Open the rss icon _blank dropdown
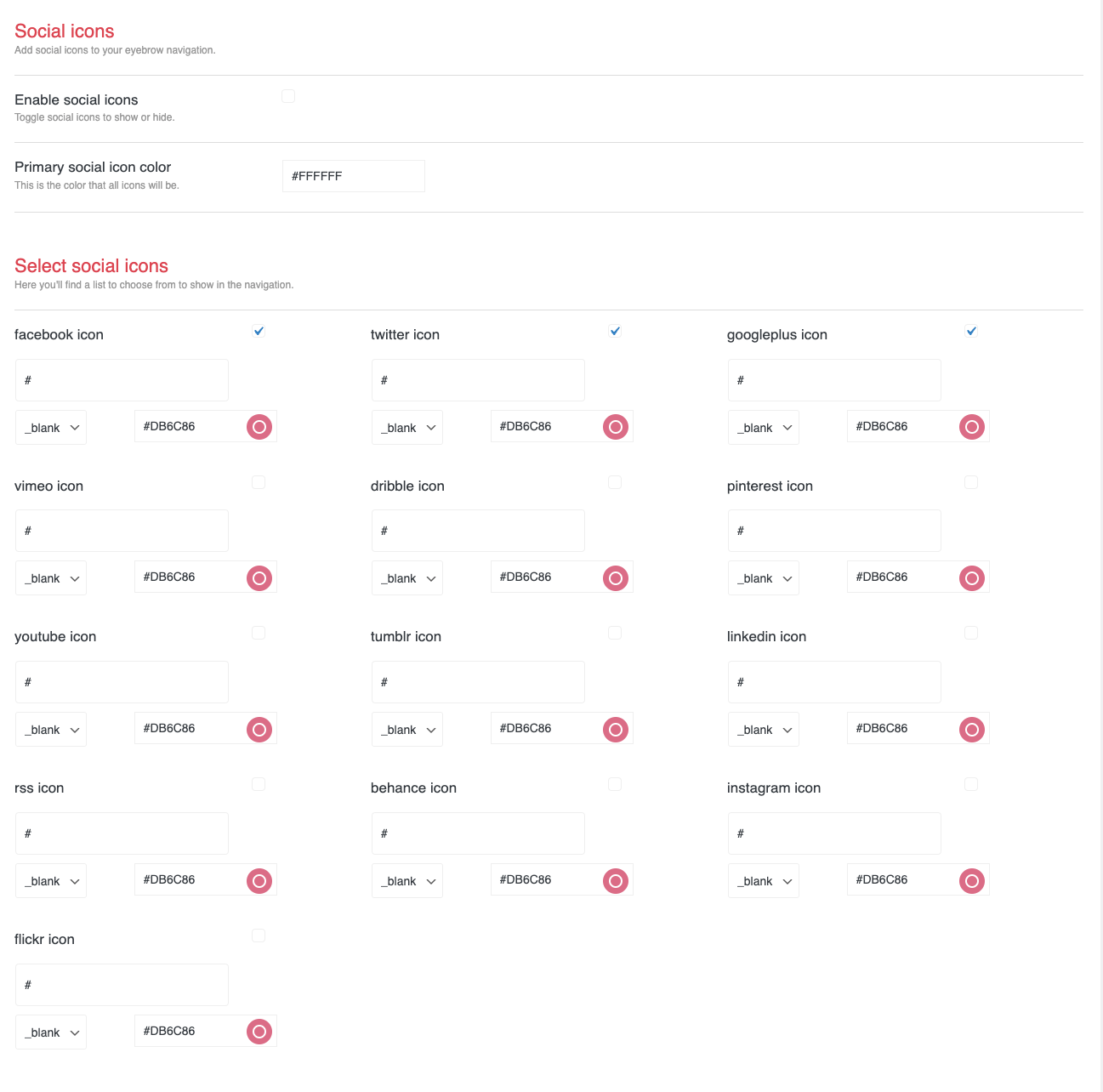1103x1092 pixels. click(x=51, y=881)
